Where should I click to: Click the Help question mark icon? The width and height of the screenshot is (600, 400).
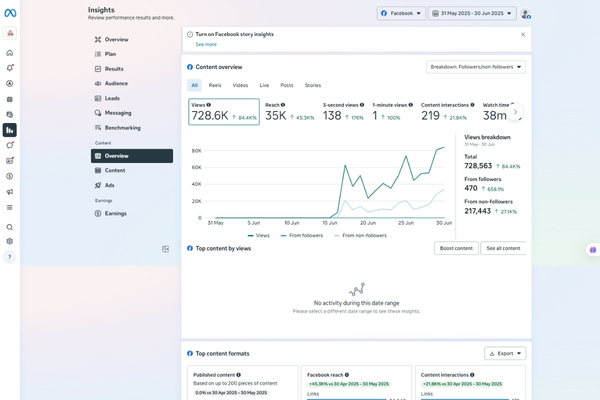[x=10, y=257]
